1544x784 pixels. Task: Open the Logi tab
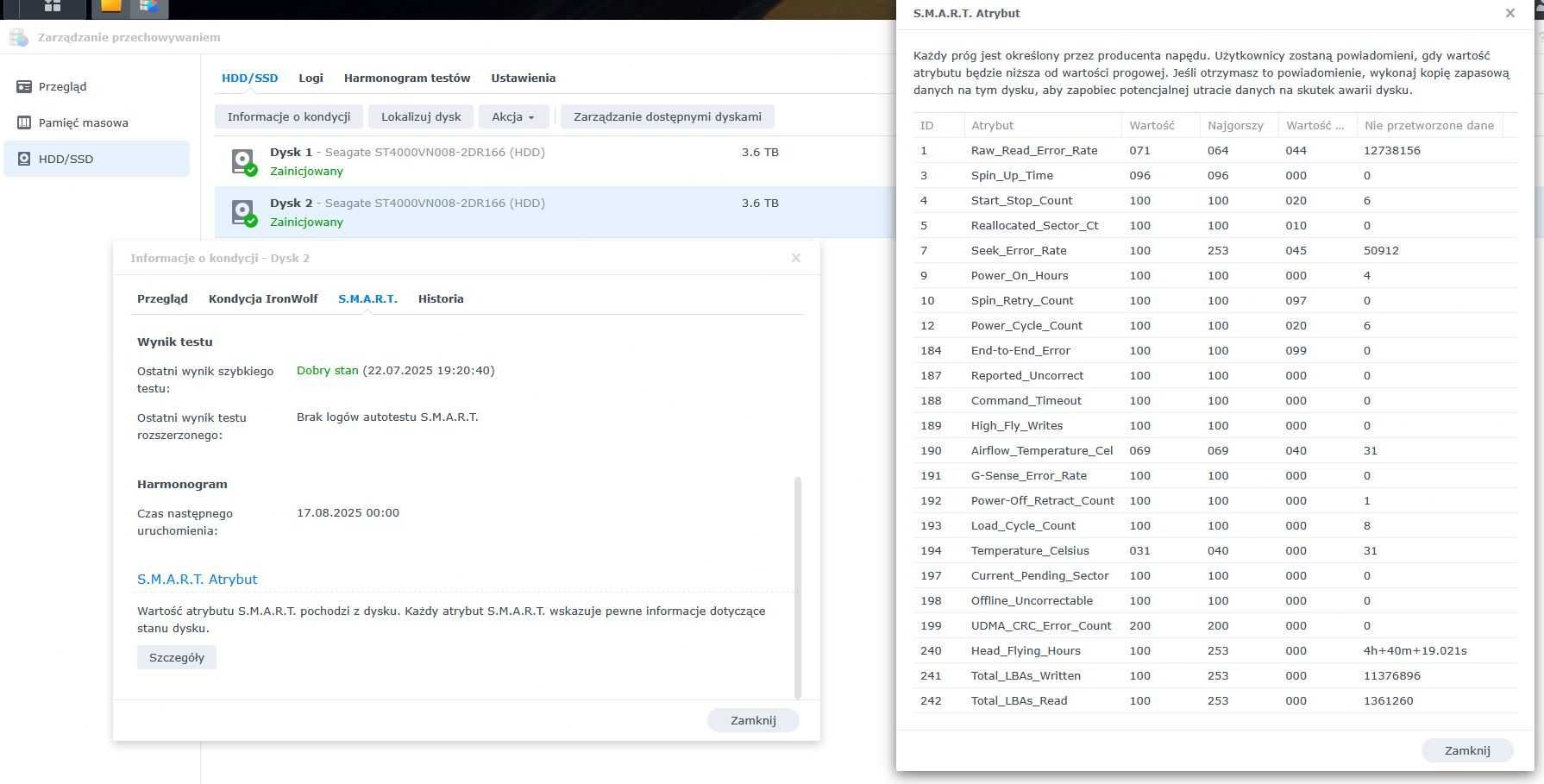pos(311,78)
